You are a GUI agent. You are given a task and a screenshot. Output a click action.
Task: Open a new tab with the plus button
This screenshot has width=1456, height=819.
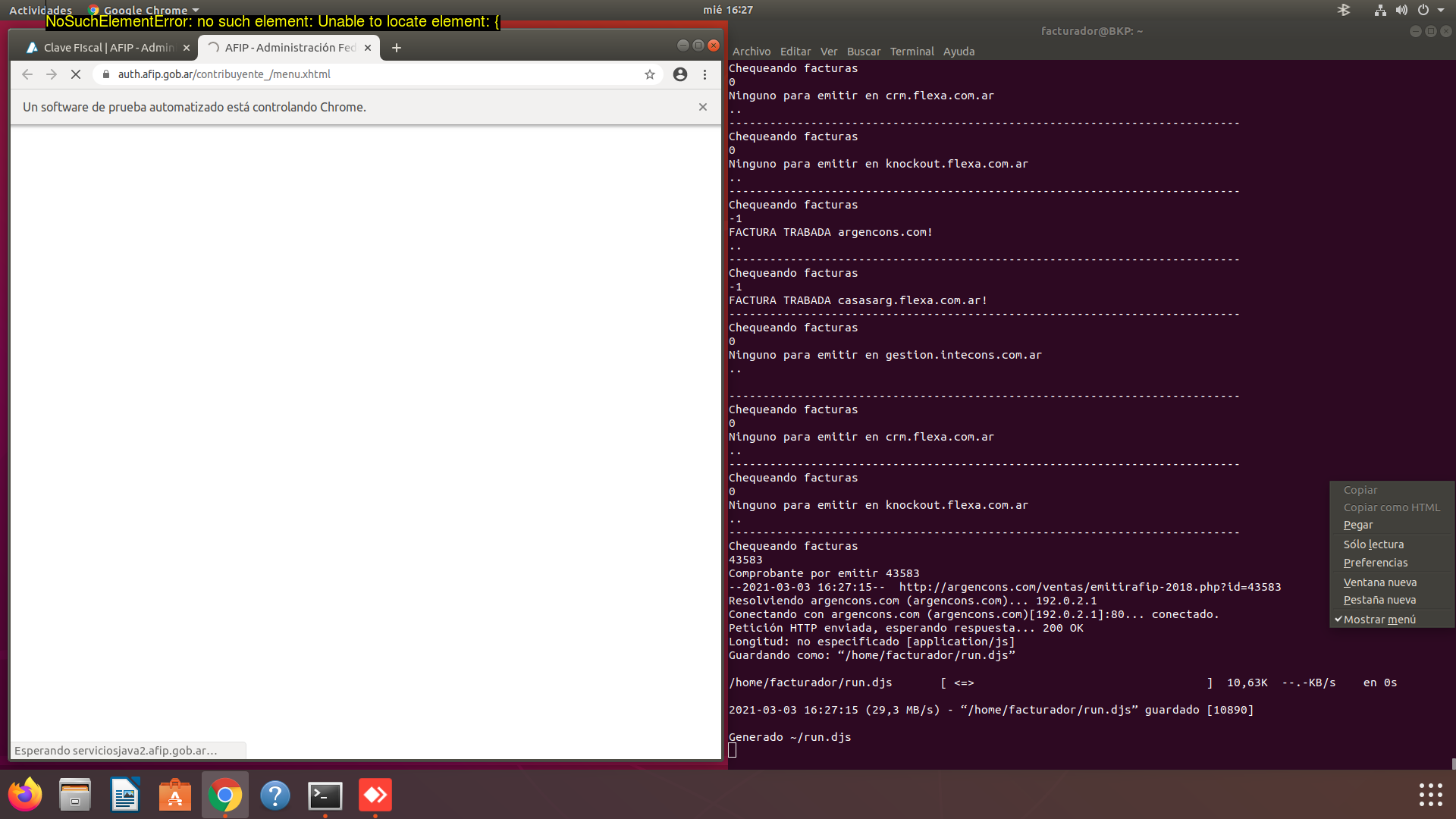pos(396,48)
